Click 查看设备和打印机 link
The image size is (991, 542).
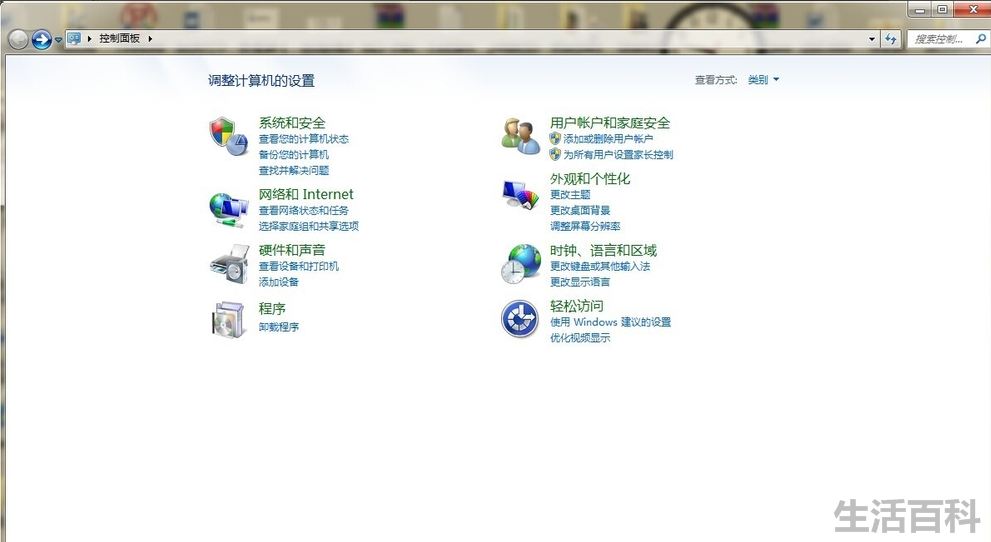click(x=298, y=266)
